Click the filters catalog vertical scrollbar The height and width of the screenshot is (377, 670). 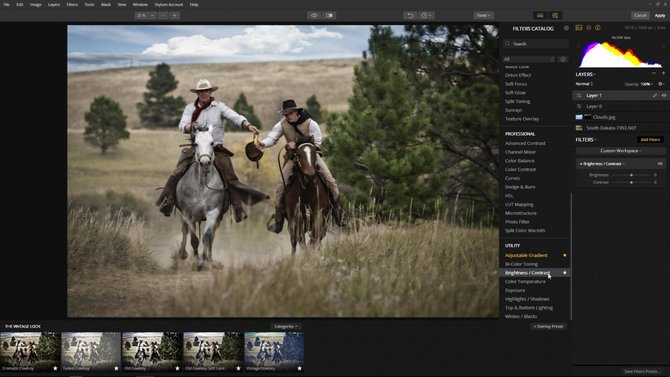[x=571, y=256]
